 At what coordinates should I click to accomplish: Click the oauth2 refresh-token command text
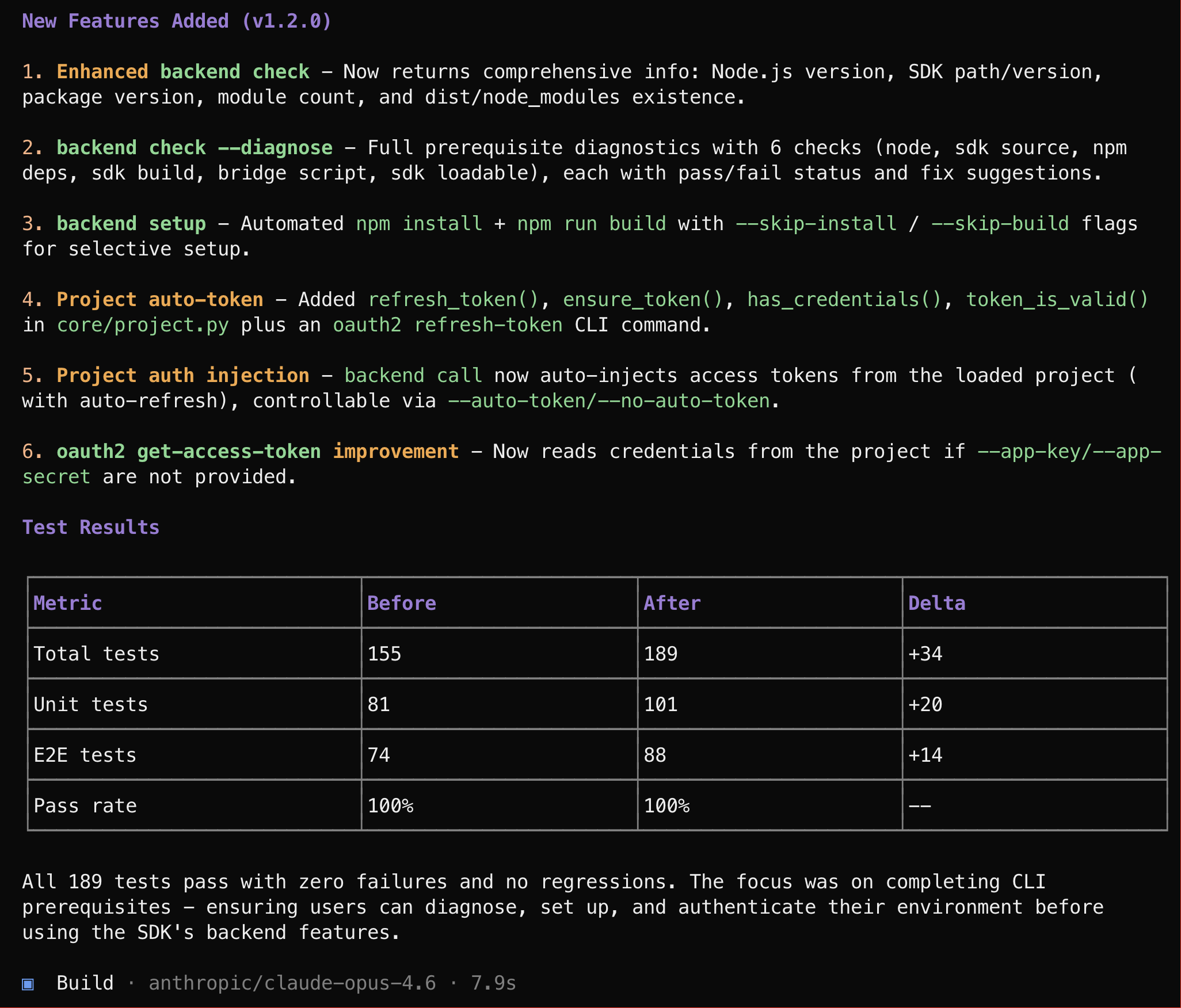coord(447,325)
